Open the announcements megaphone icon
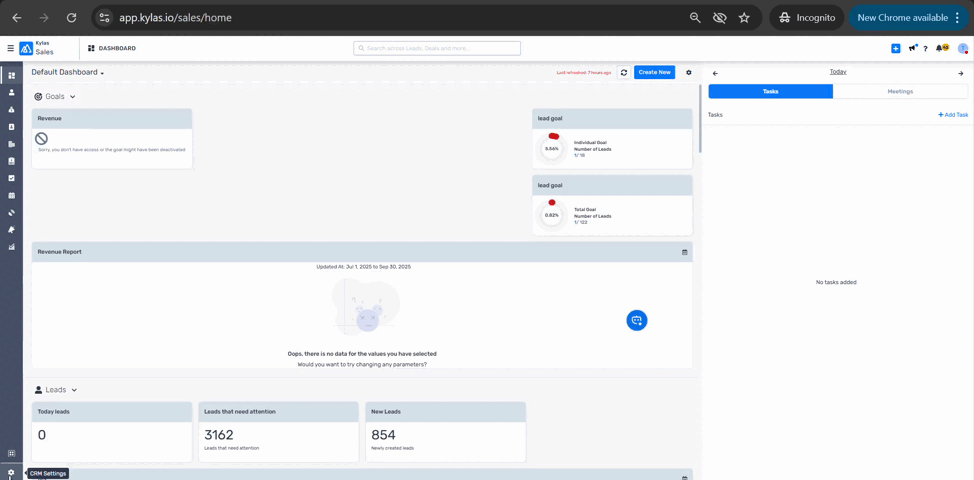The height and width of the screenshot is (480, 974). pos(913,48)
